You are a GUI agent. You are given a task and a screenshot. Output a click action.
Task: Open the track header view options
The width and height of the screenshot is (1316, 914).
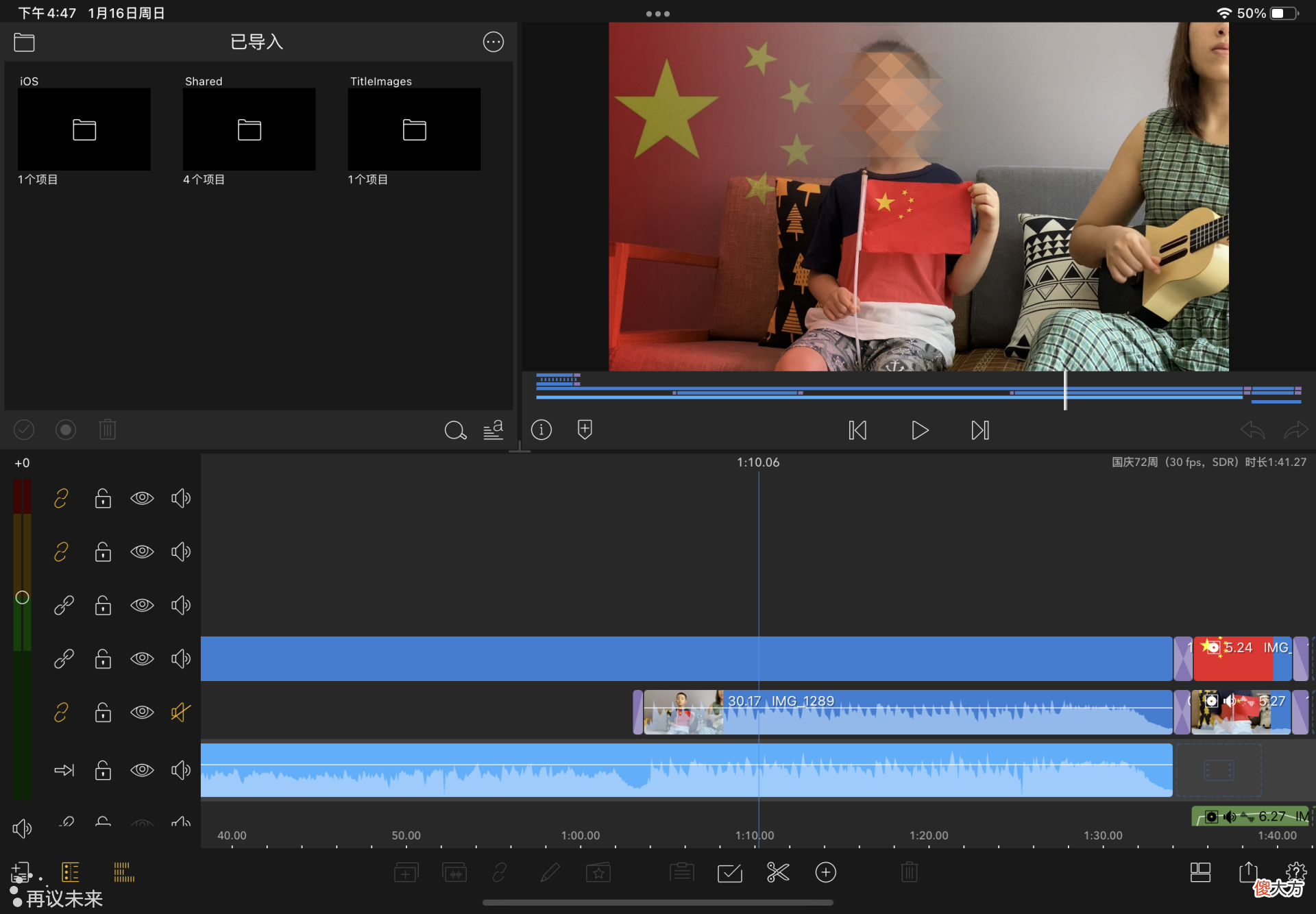pyautogui.click(x=71, y=872)
